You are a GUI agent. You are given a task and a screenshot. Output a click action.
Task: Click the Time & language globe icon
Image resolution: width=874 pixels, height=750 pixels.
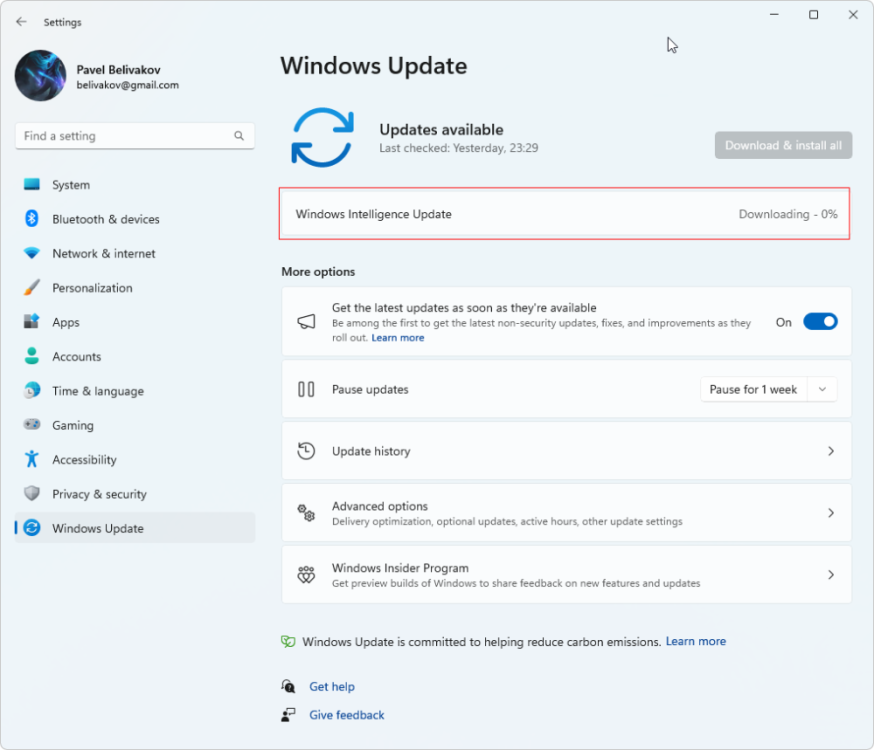[32, 390]
